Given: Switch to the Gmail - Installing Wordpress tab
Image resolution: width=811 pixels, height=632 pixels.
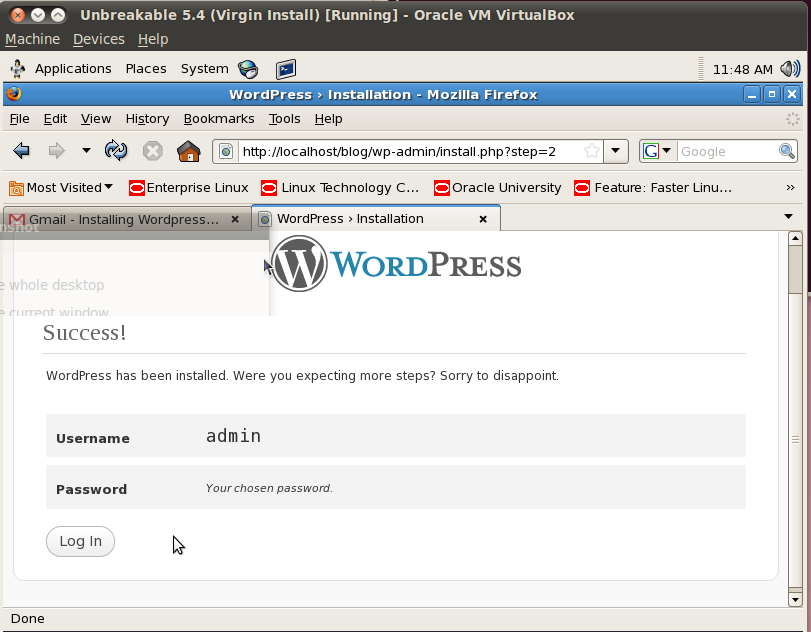Looking at the screenshot, I should (x=125, y=219).
